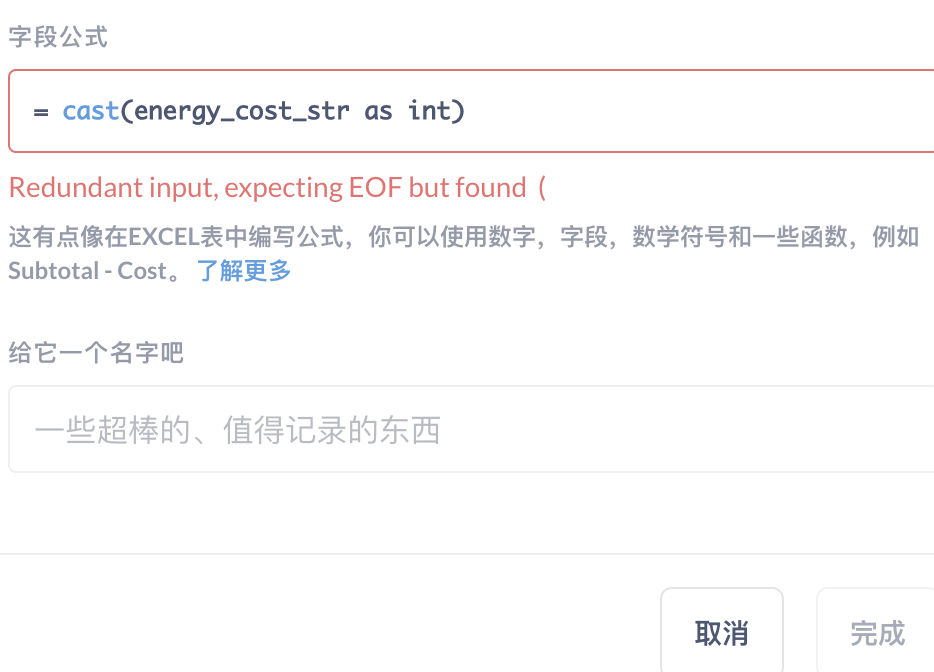Select the hint text about EXCEL formulas
The width and height of the screenshot is (934, 672).
click(x=460, y=236)
